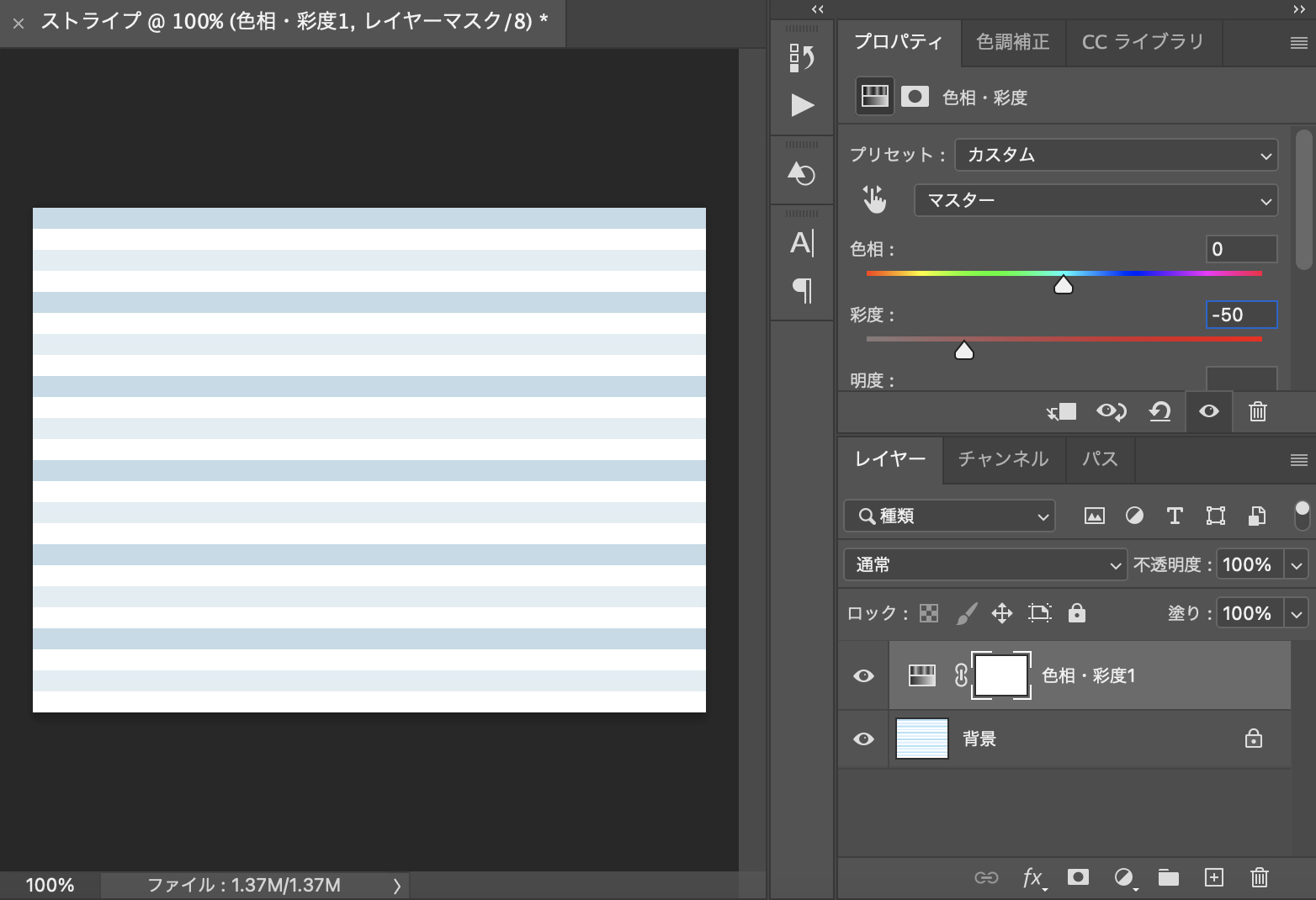Click the 色相 hue slider handle
1316x900 pixels.
(x=1064, y=284)
